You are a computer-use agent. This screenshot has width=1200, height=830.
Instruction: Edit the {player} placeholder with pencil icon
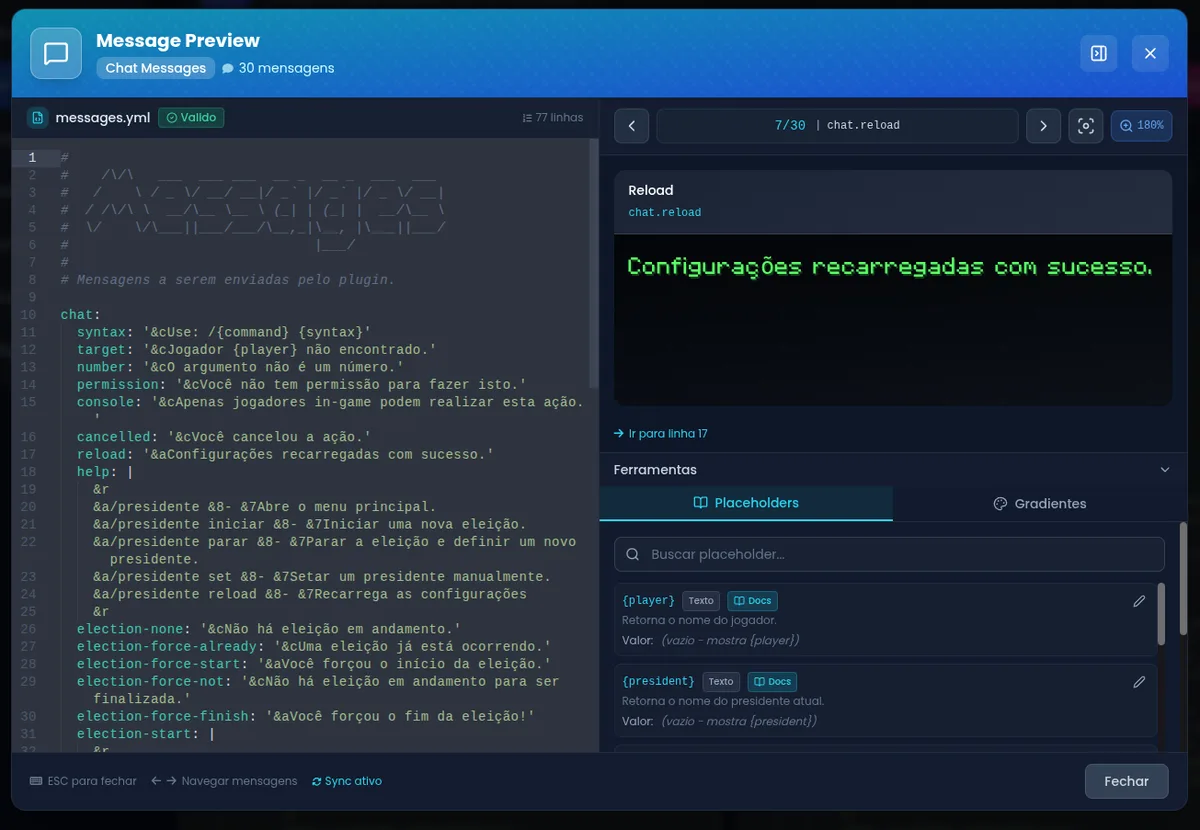(x=1139, y=601)
